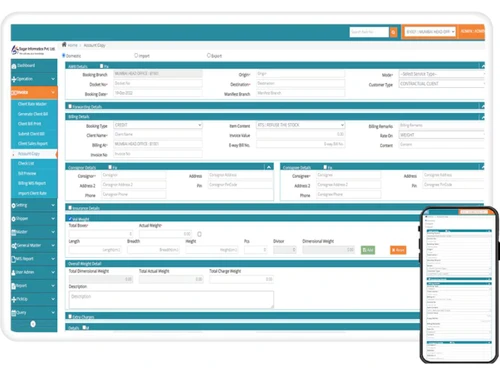Toggle Fix checkbox in Consignee Details header
500x375 pixels.
click(x=325, y=167)
